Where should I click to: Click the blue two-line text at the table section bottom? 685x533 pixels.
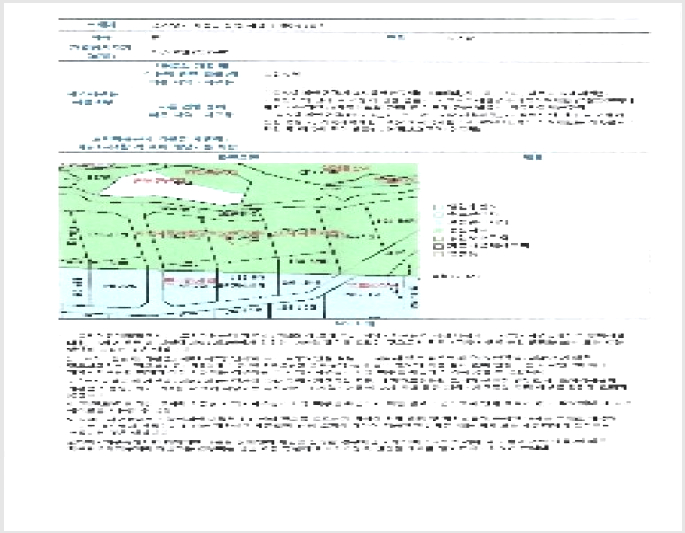[159, 143]
